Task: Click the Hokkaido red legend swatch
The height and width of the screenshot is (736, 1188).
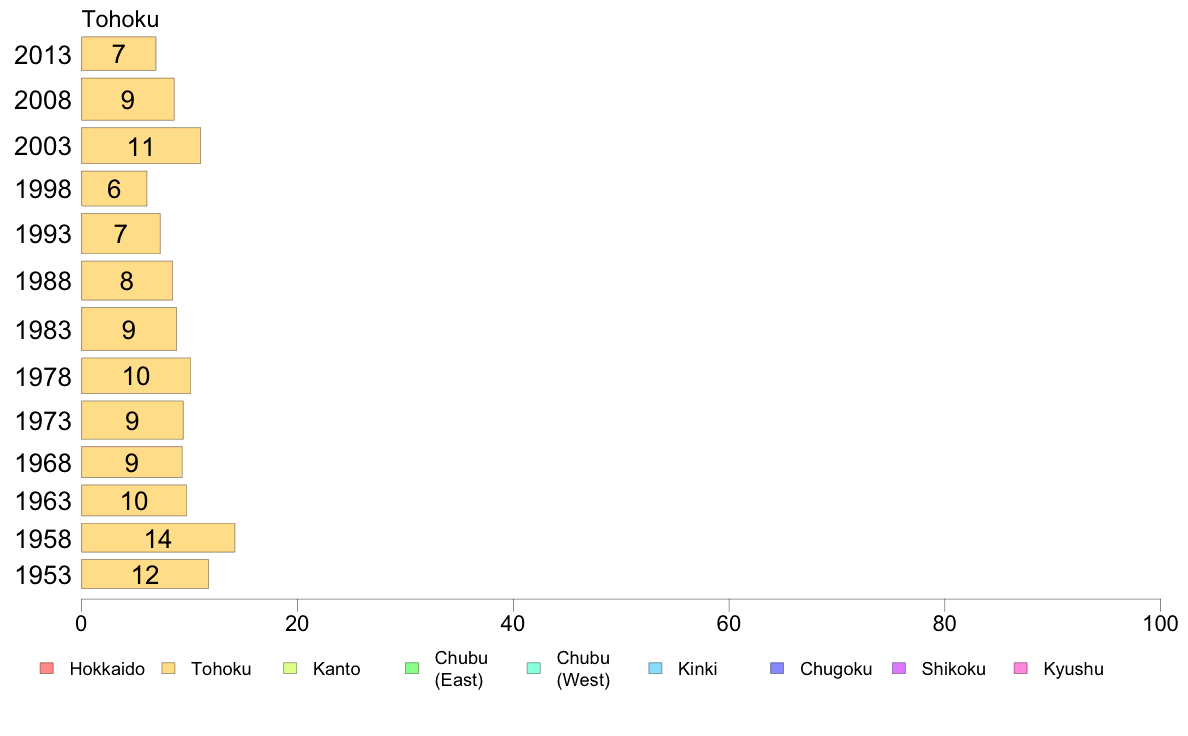Action: point(47,669)
